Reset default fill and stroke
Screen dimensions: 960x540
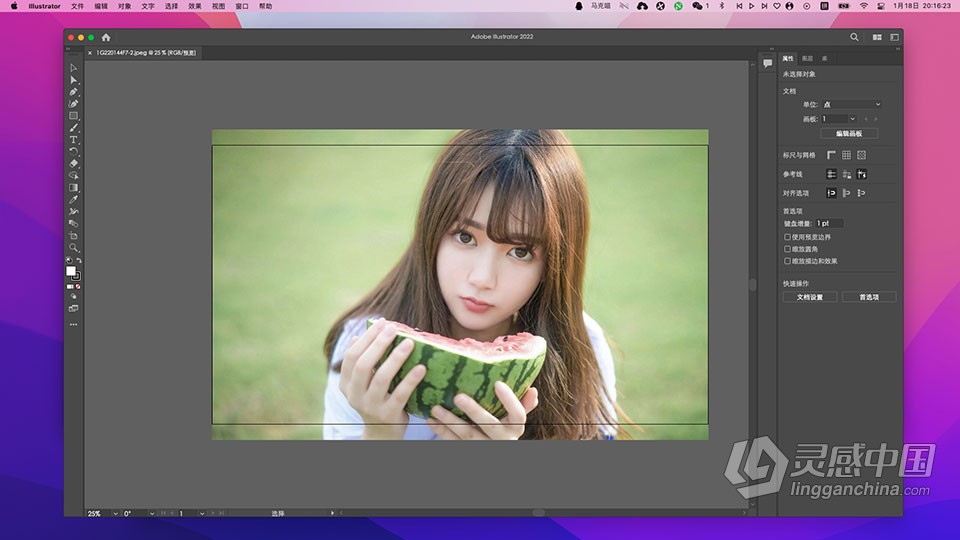point(69,261)
